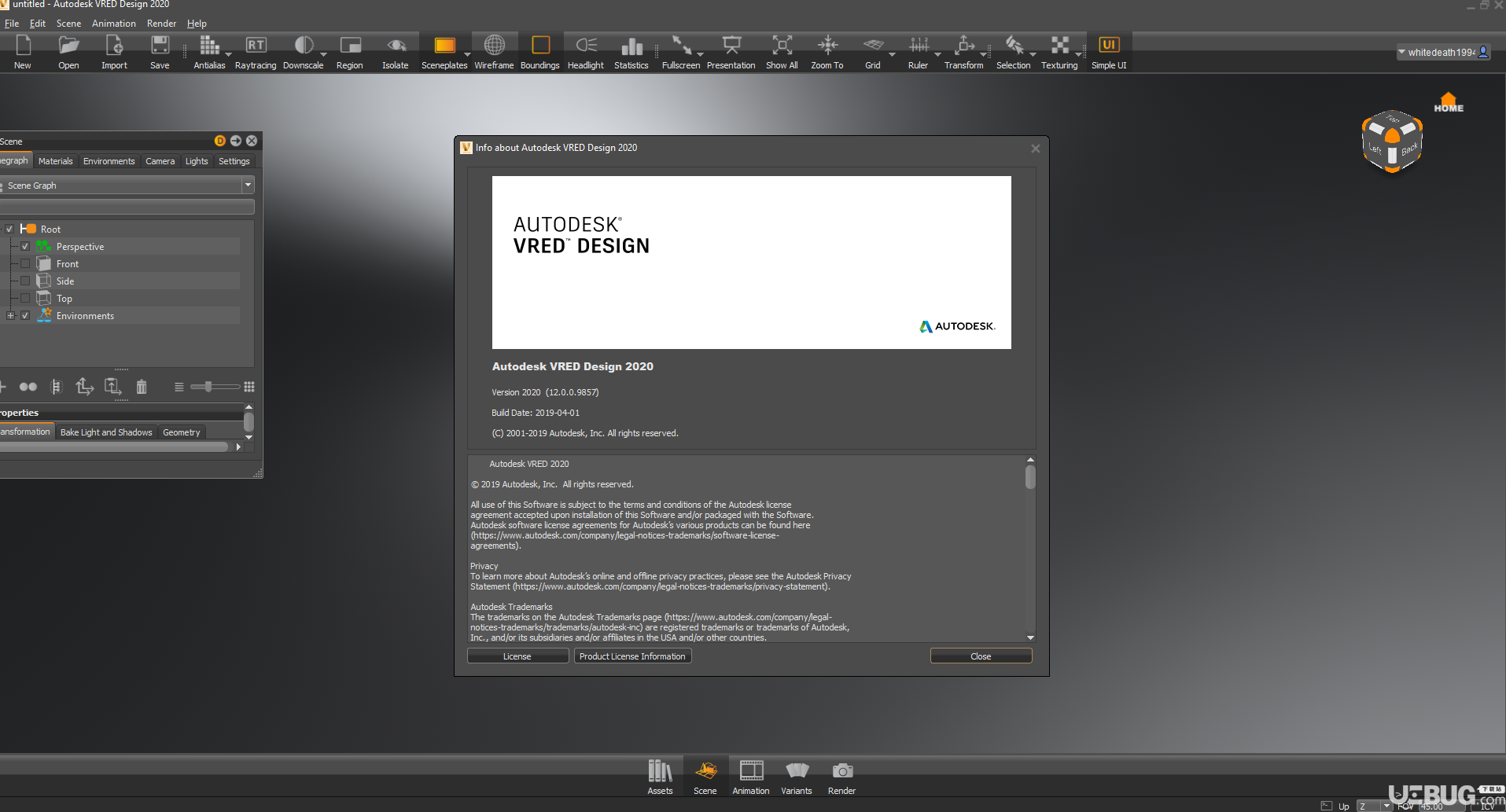The image size is (1506, 812).
Task: Open the Texturing tool
Action: pos(1060,52)
